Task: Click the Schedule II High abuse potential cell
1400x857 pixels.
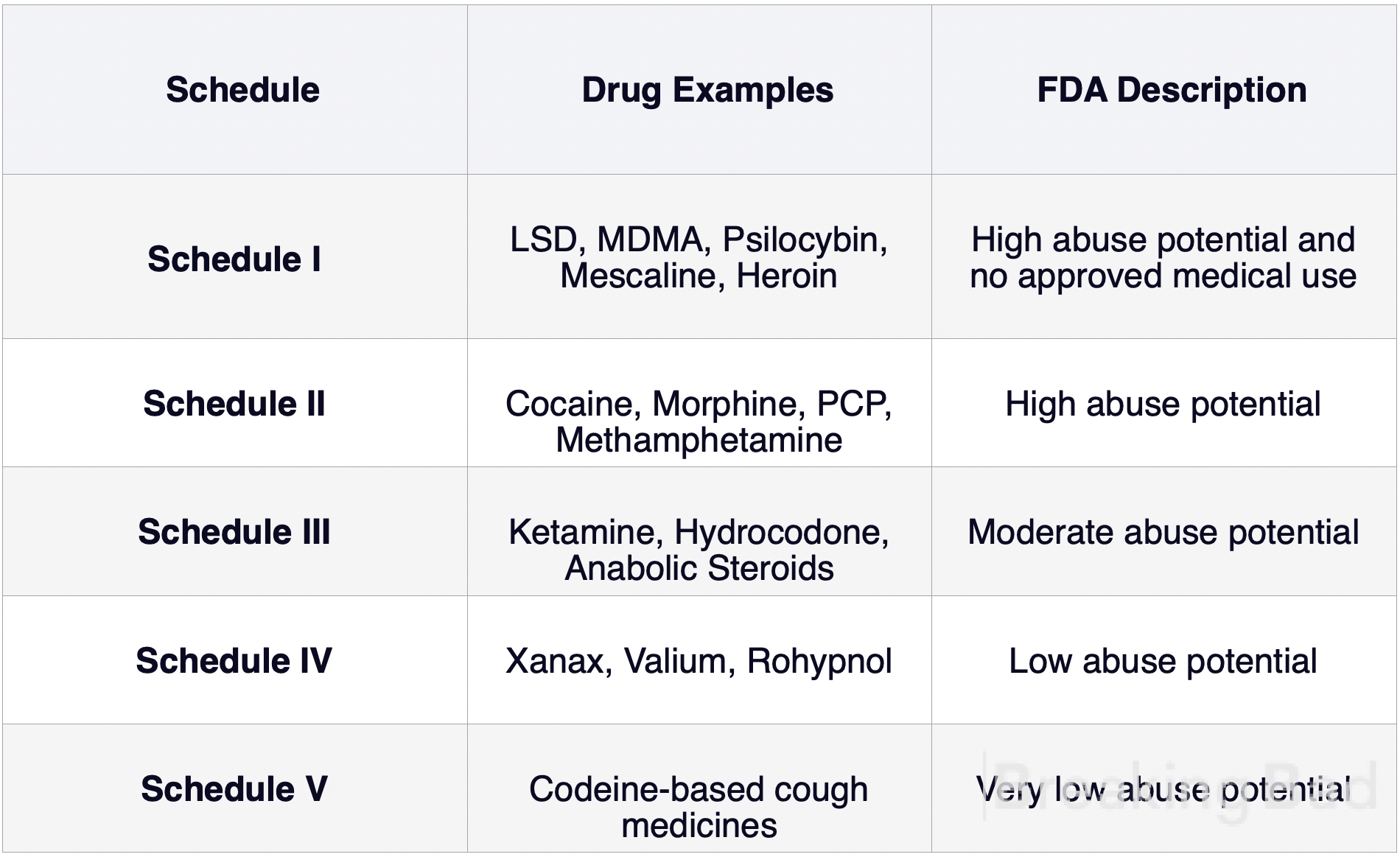Action: [x=1163, y=404]
